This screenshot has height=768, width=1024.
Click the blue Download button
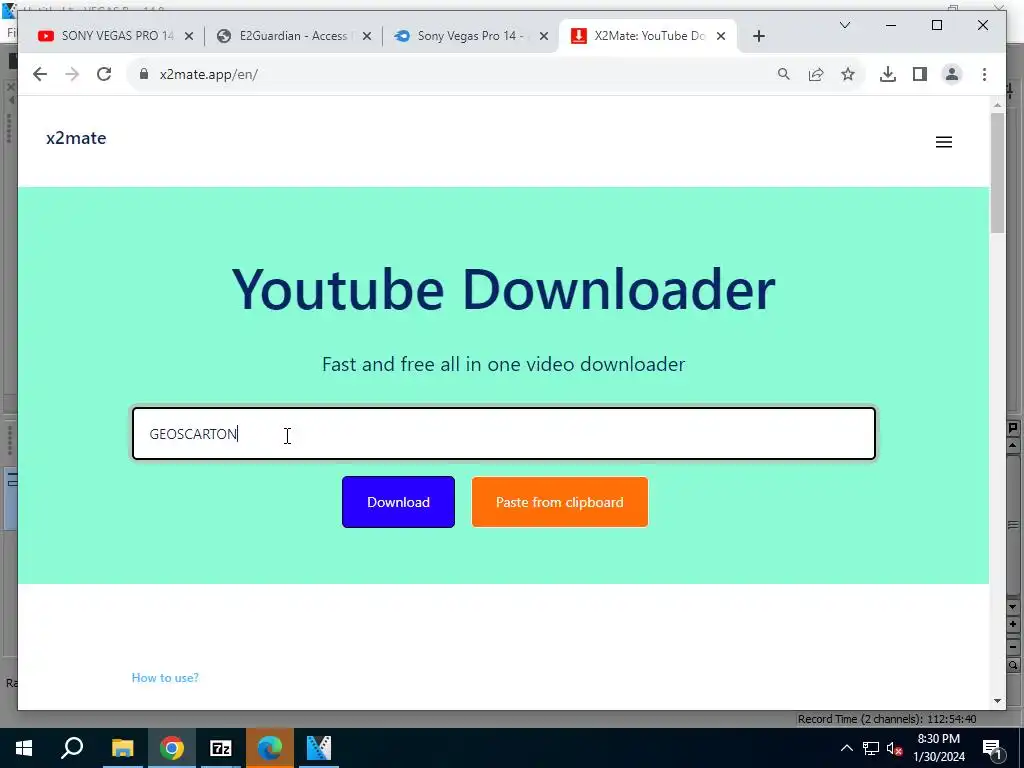coord(398,502)
